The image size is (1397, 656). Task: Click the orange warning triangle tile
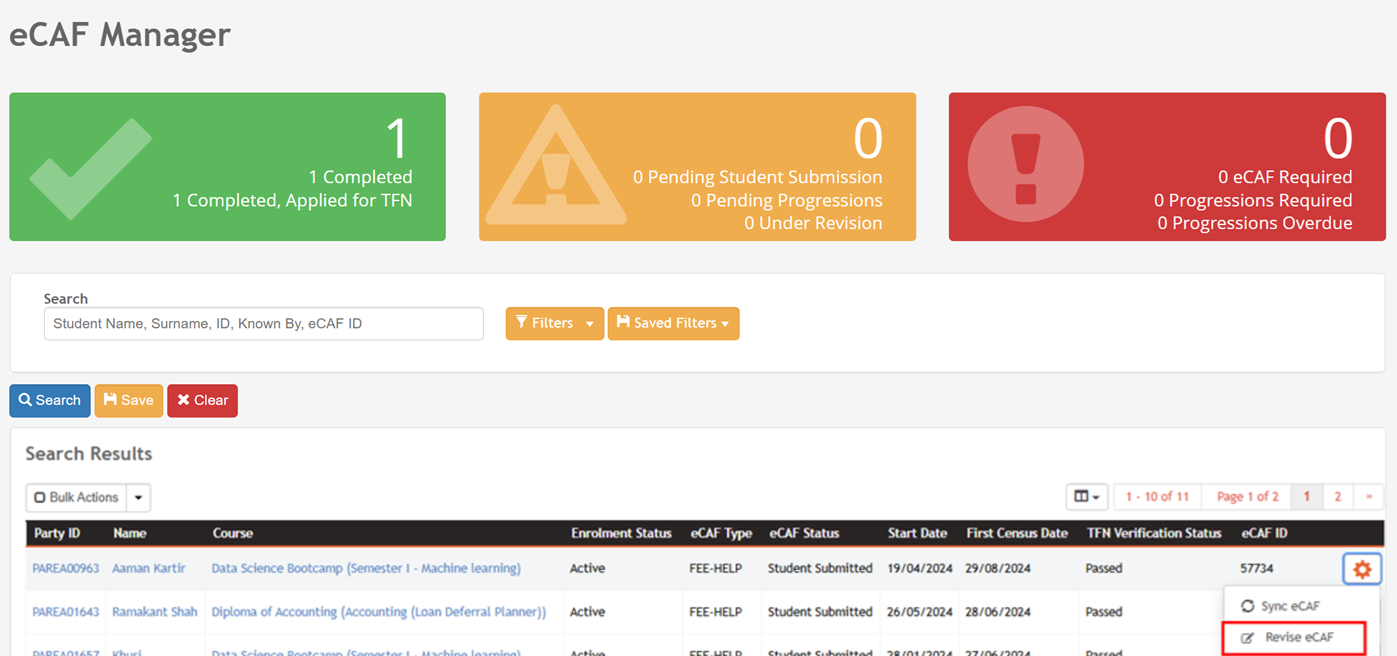click(697, 167)
